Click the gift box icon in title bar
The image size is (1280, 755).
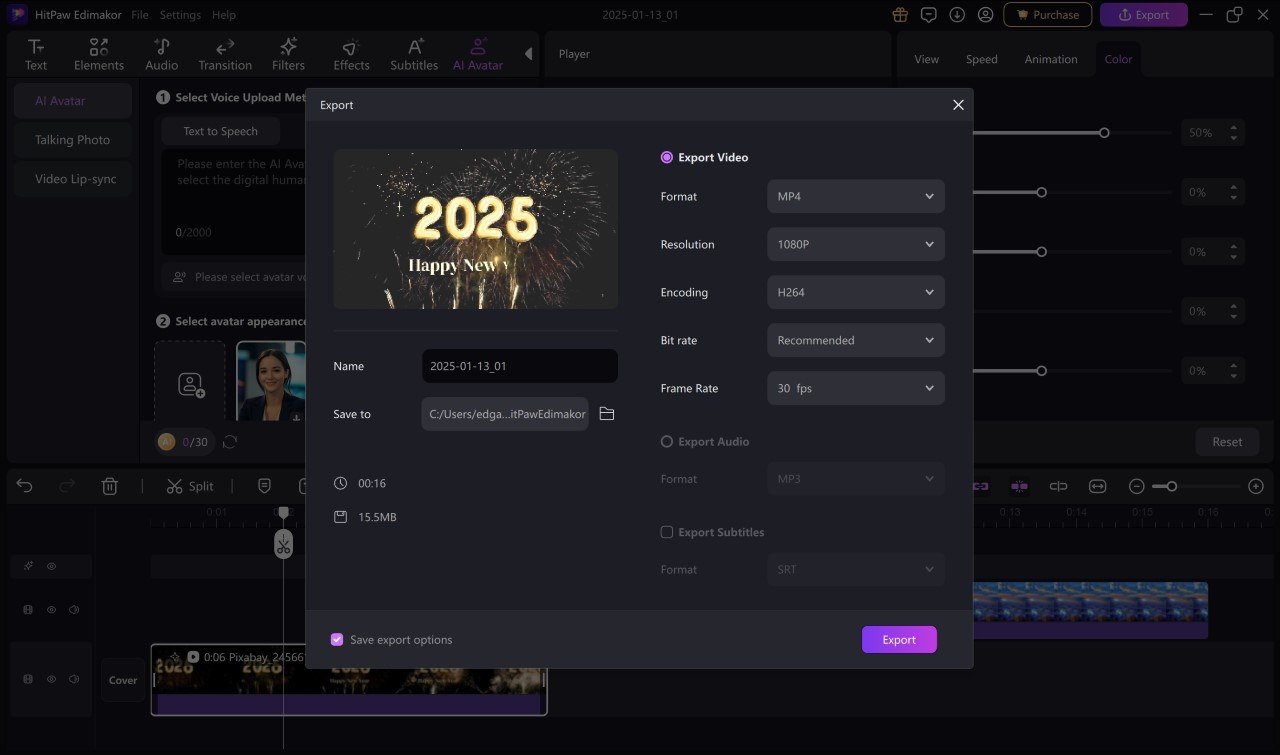pyautogui.click(x=900, y=15)
